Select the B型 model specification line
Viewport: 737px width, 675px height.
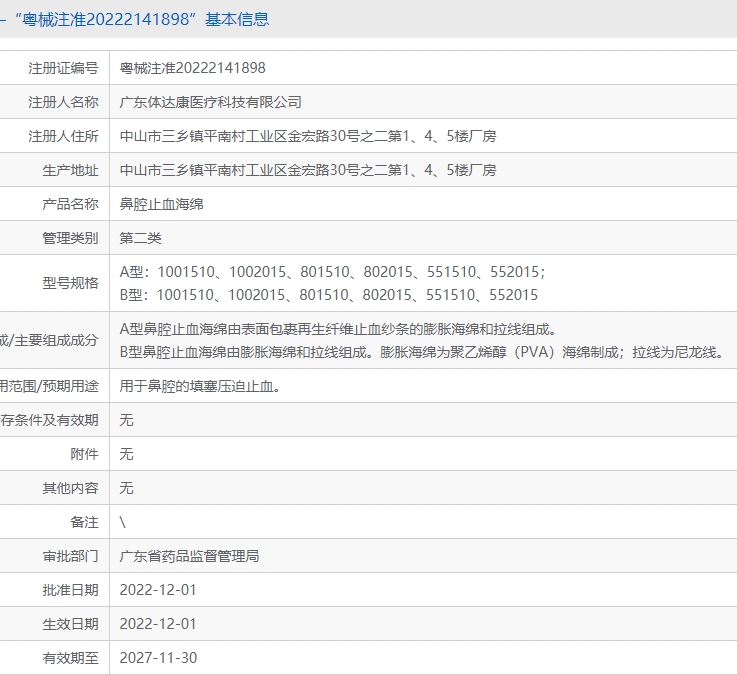point(329,295)
